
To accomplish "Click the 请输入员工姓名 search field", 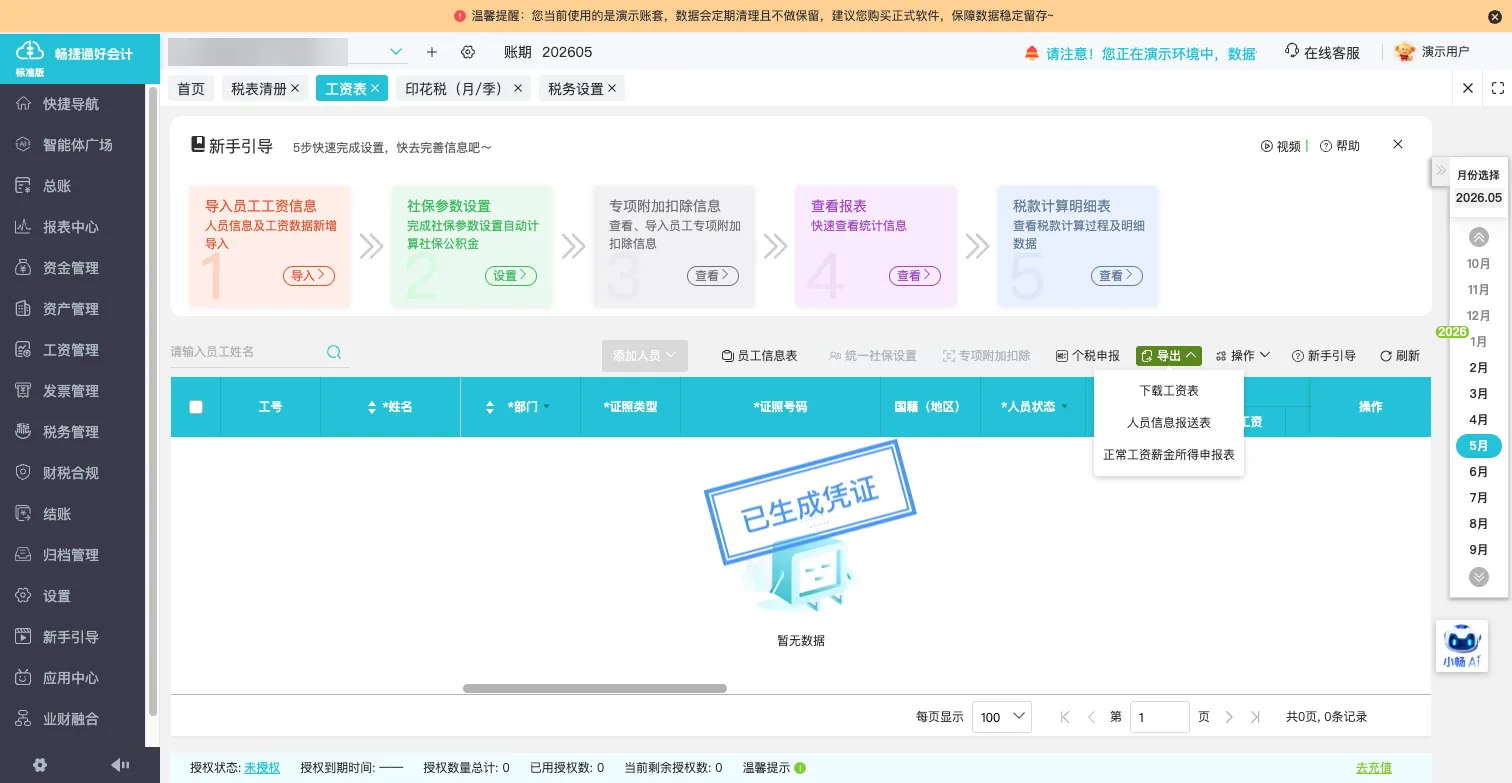I will (x=245, y=352).
